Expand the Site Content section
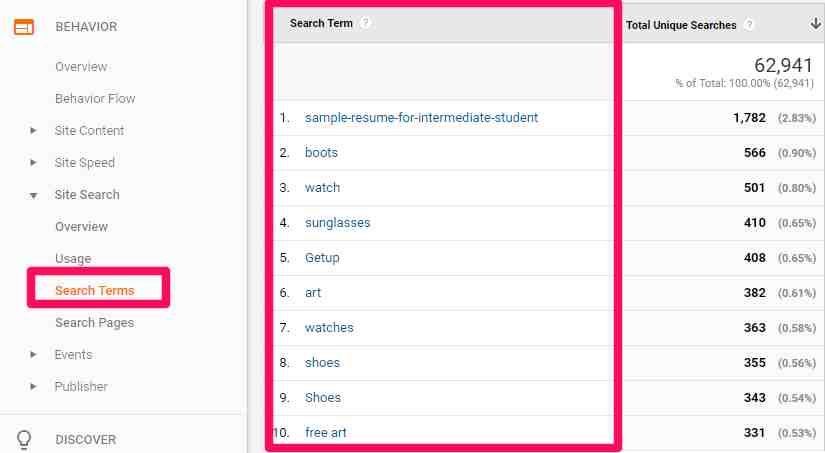 33,131
